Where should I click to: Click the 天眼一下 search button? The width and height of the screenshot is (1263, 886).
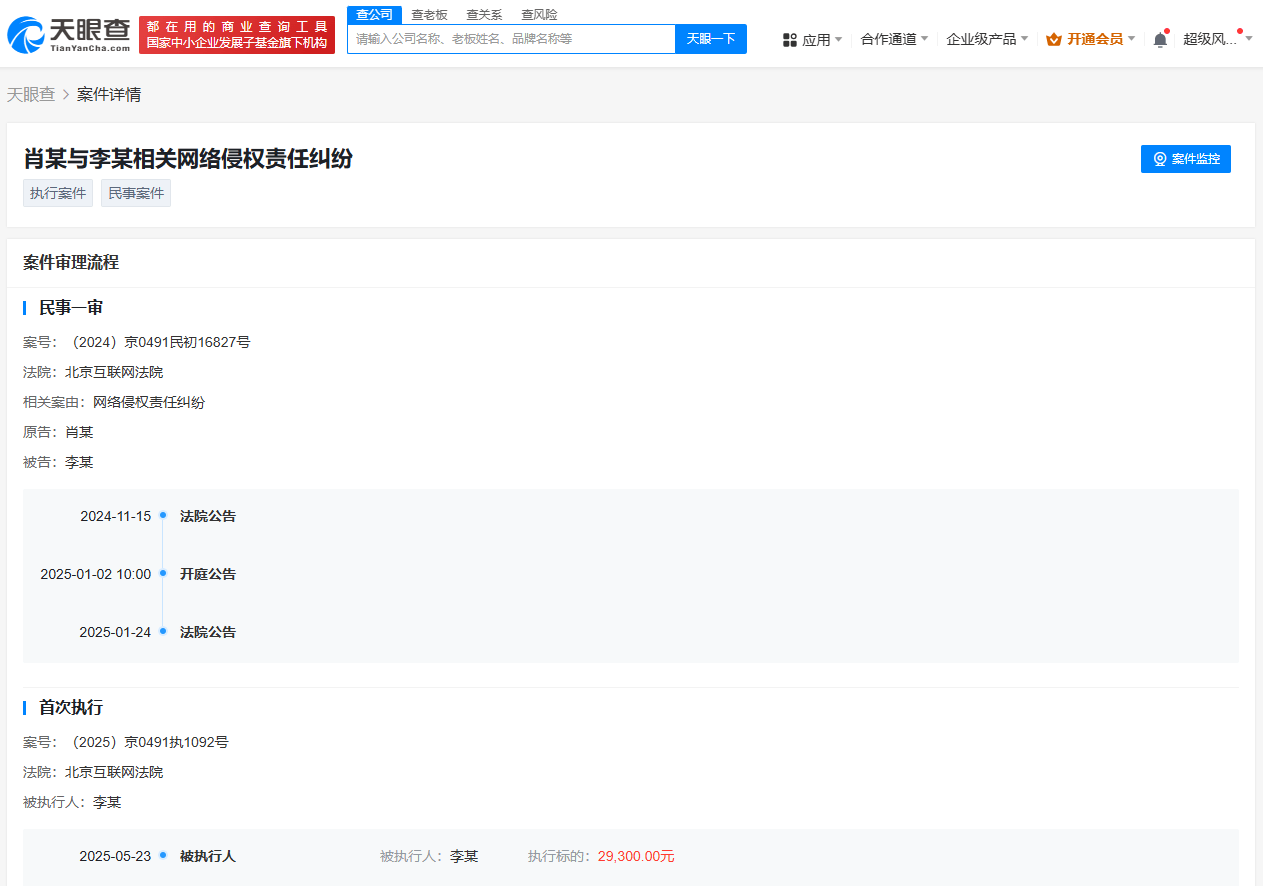point(711,39)
